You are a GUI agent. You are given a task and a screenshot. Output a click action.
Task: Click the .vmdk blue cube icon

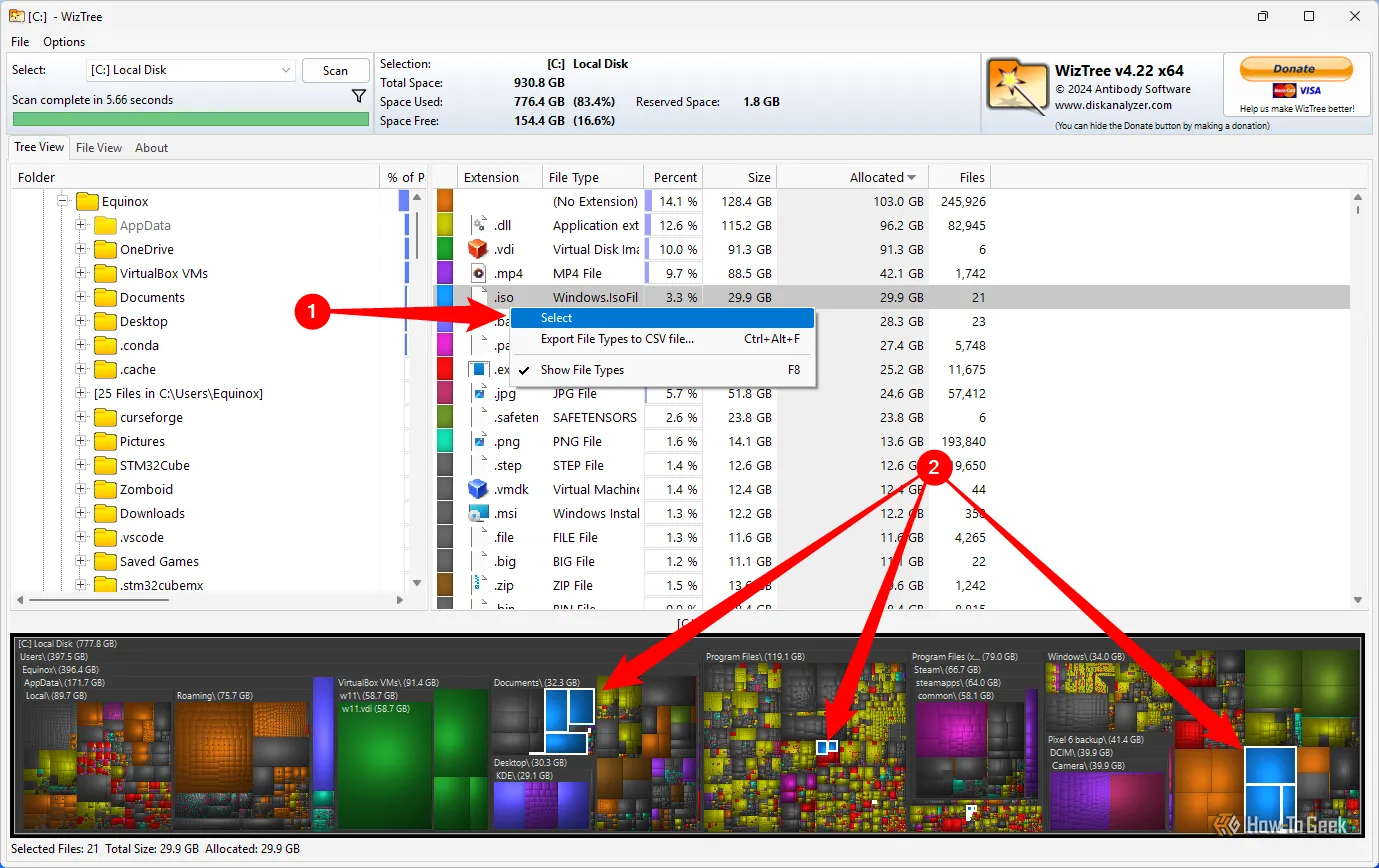tap(478, 489)
